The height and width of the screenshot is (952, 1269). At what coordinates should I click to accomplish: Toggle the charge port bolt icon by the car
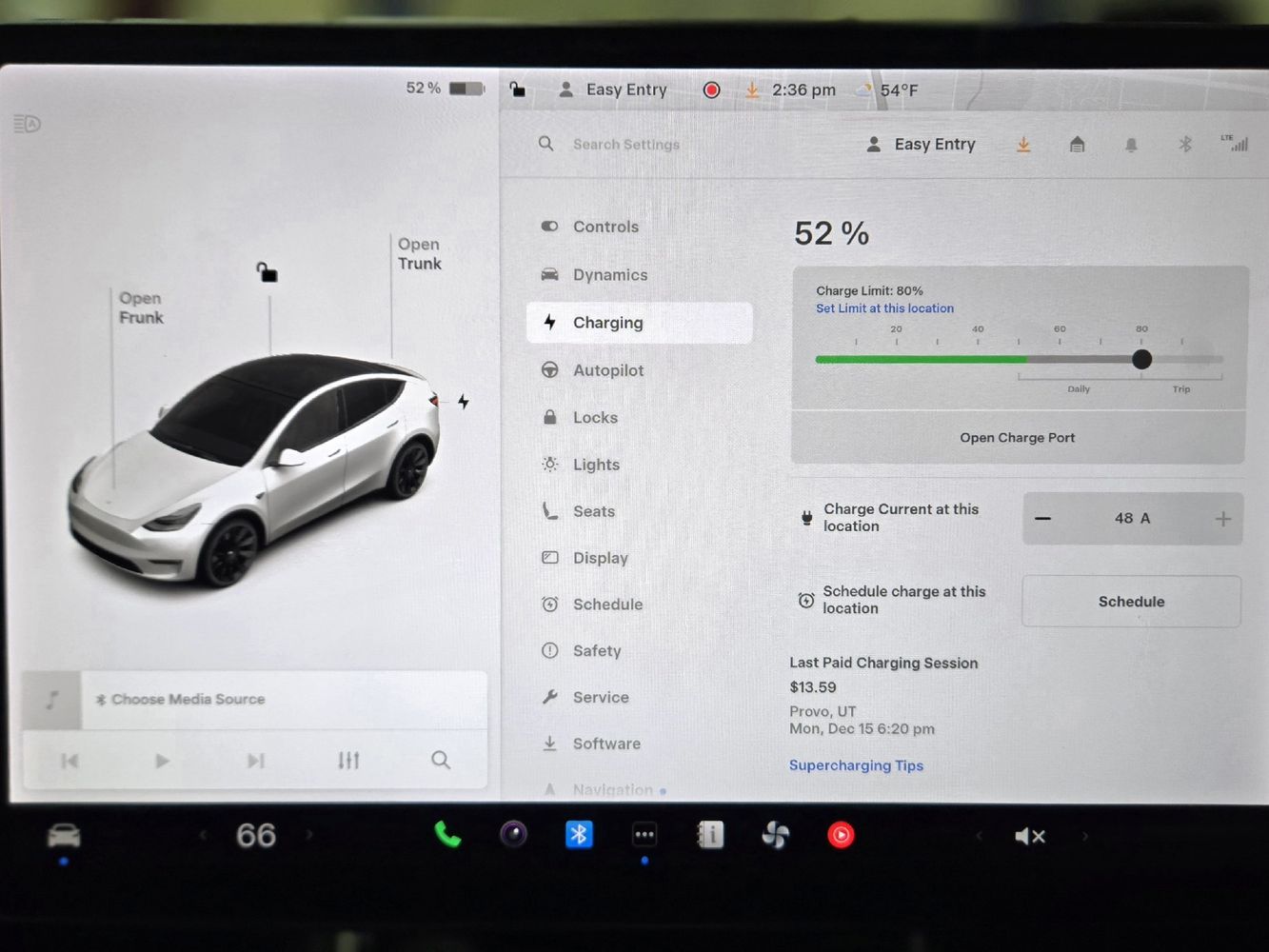464,402
